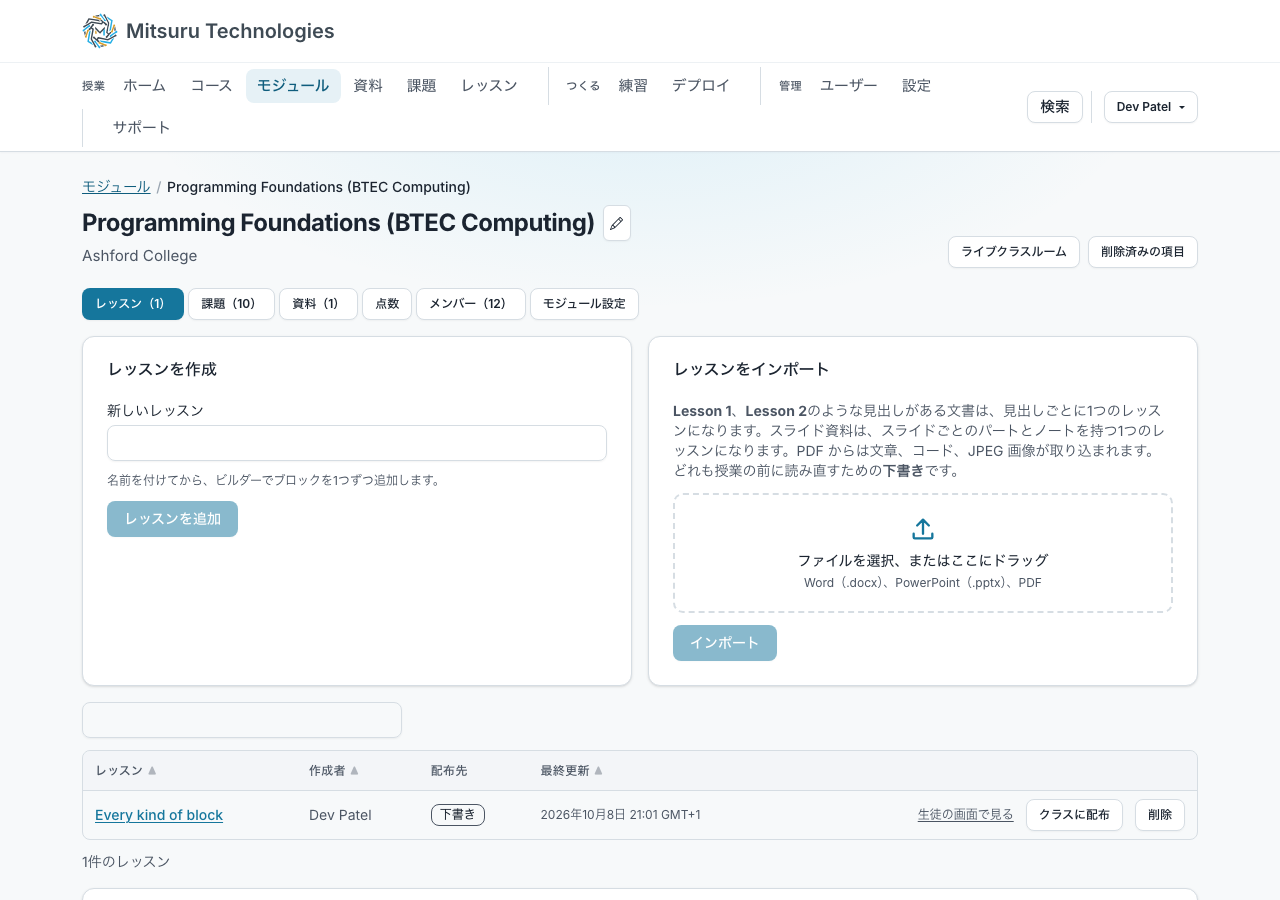Click the upload icon in the import dropzone
Viewport: 1280px width, 900px height.
tap(923, 529)
